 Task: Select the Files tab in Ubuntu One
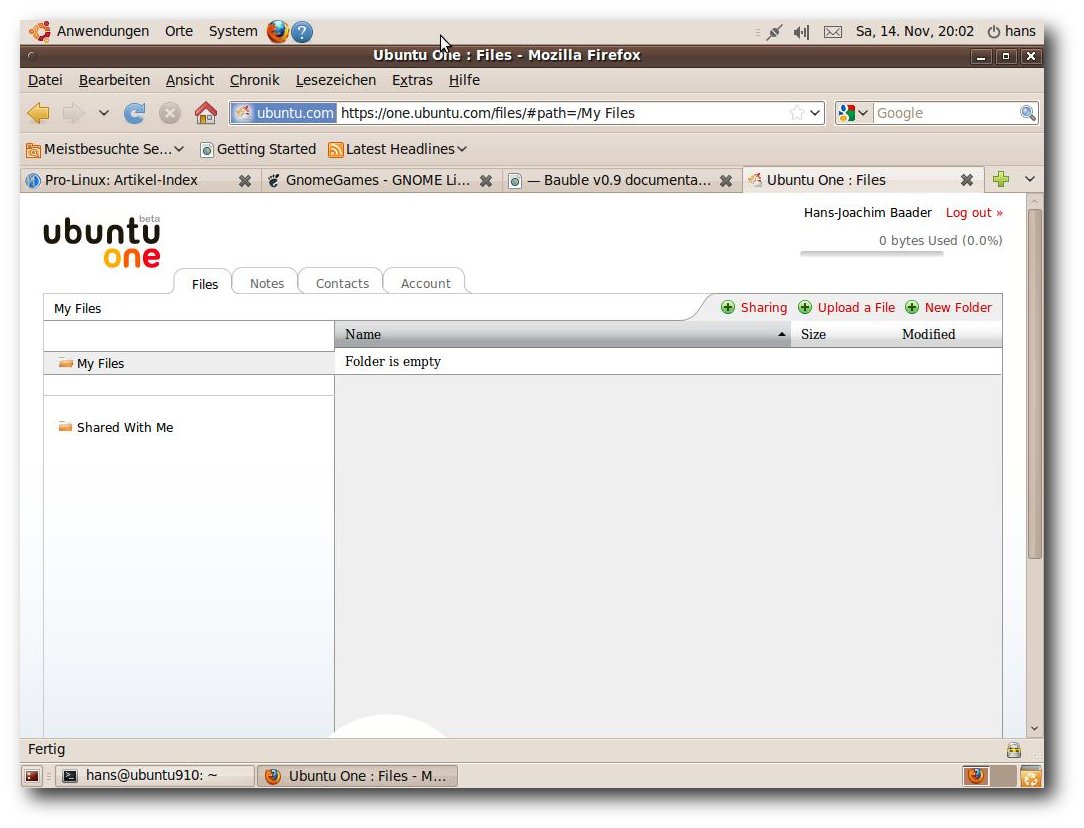[205, 284]
